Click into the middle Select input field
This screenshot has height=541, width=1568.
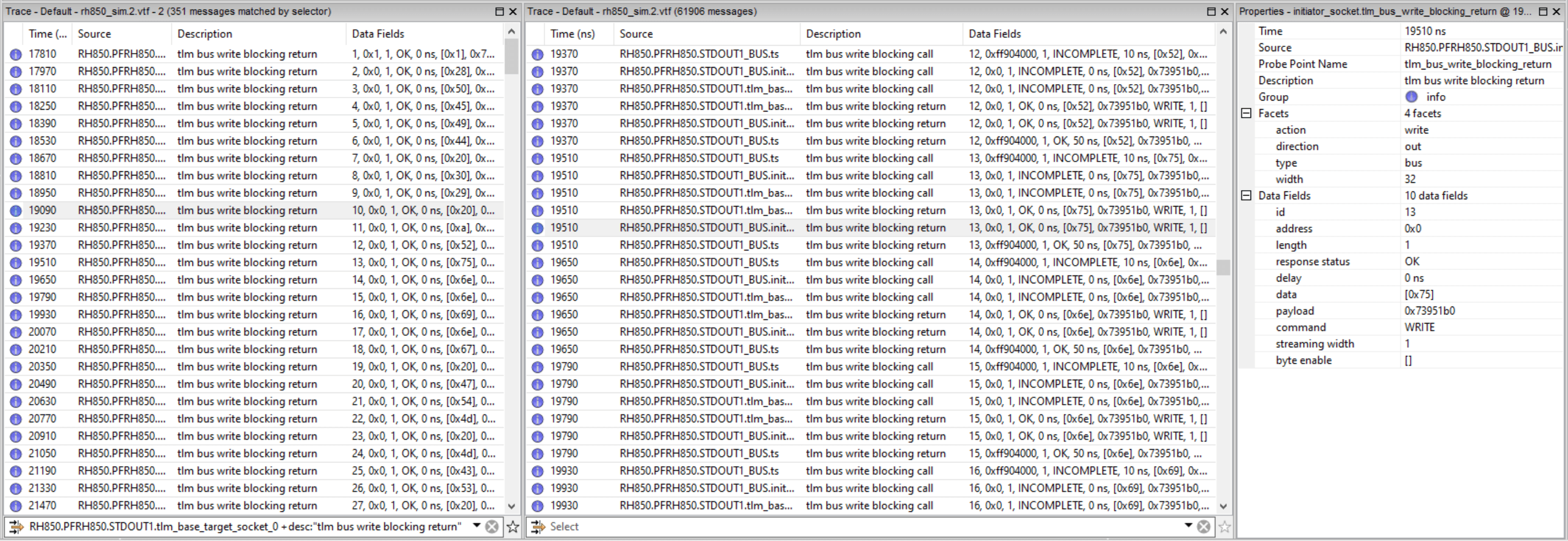pyautogui.click(x=865, y=527)
